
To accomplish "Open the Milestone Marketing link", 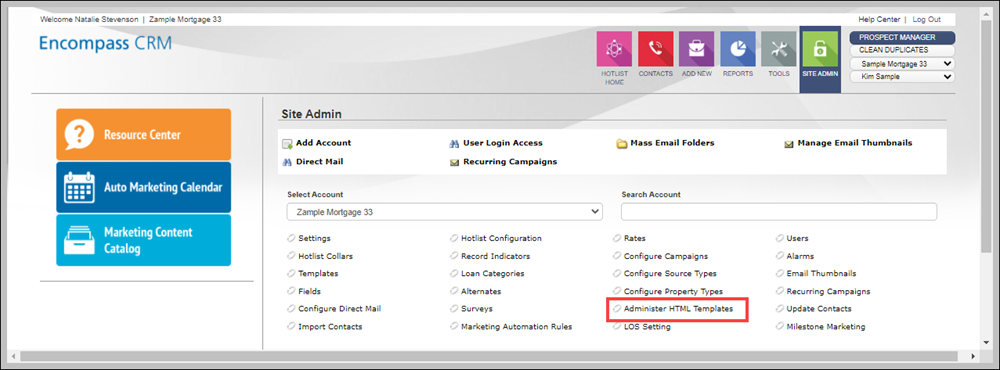I will pyautogui.click(x=826, y=327).
